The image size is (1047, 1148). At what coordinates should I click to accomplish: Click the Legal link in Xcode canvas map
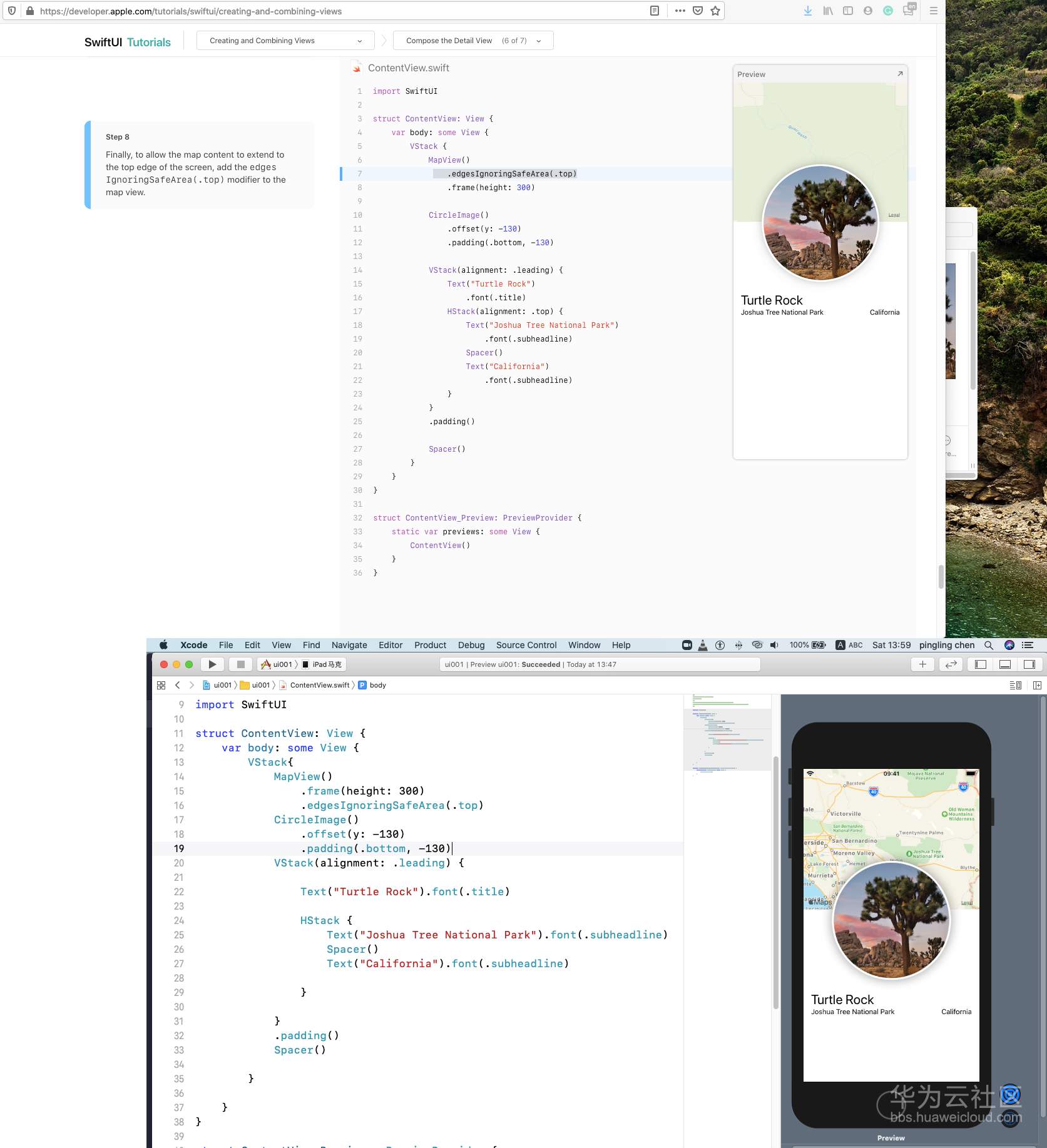967,903
